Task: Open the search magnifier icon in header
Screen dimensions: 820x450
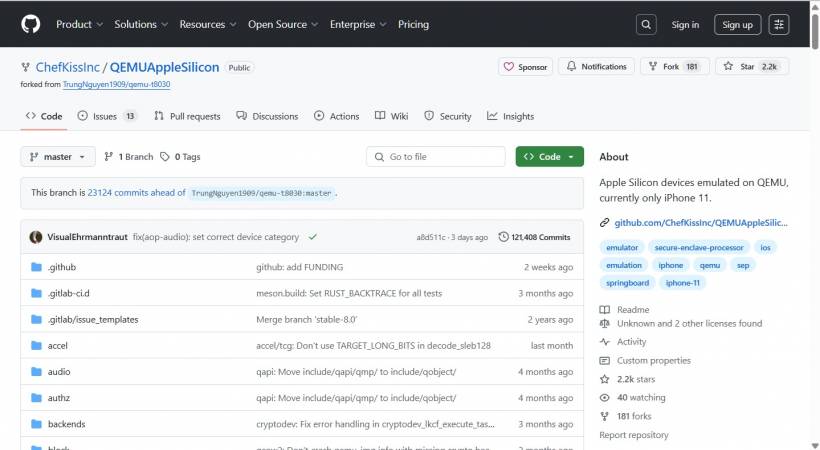Action: (x=646, y=25)
